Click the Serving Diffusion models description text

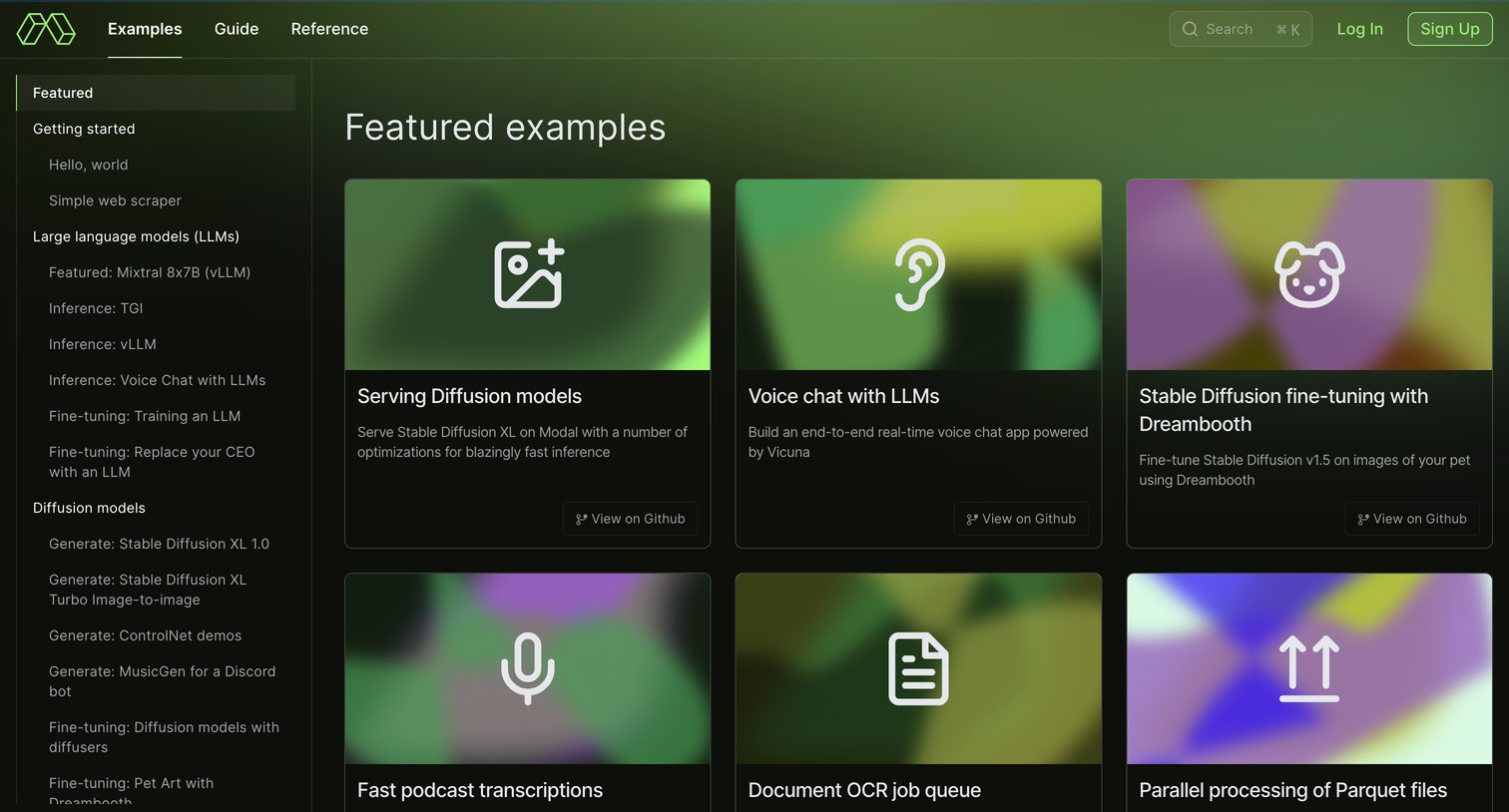[522, 442]
